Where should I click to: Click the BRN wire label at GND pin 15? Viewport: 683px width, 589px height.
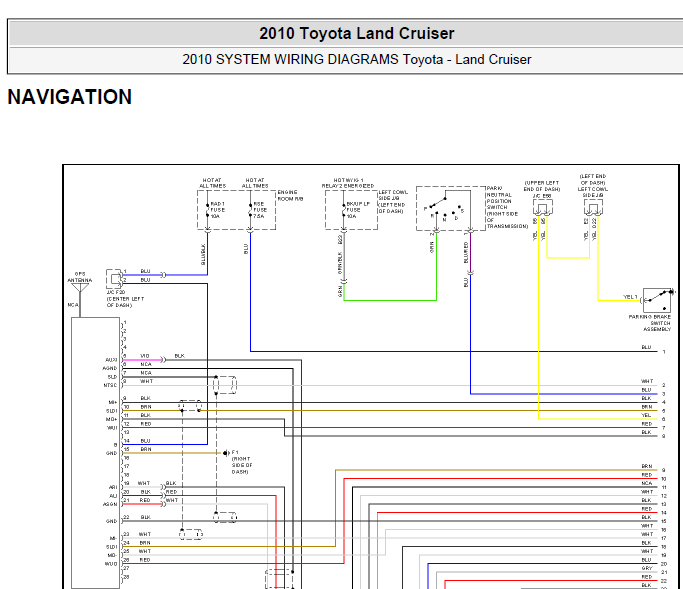[x=146, y=449]
